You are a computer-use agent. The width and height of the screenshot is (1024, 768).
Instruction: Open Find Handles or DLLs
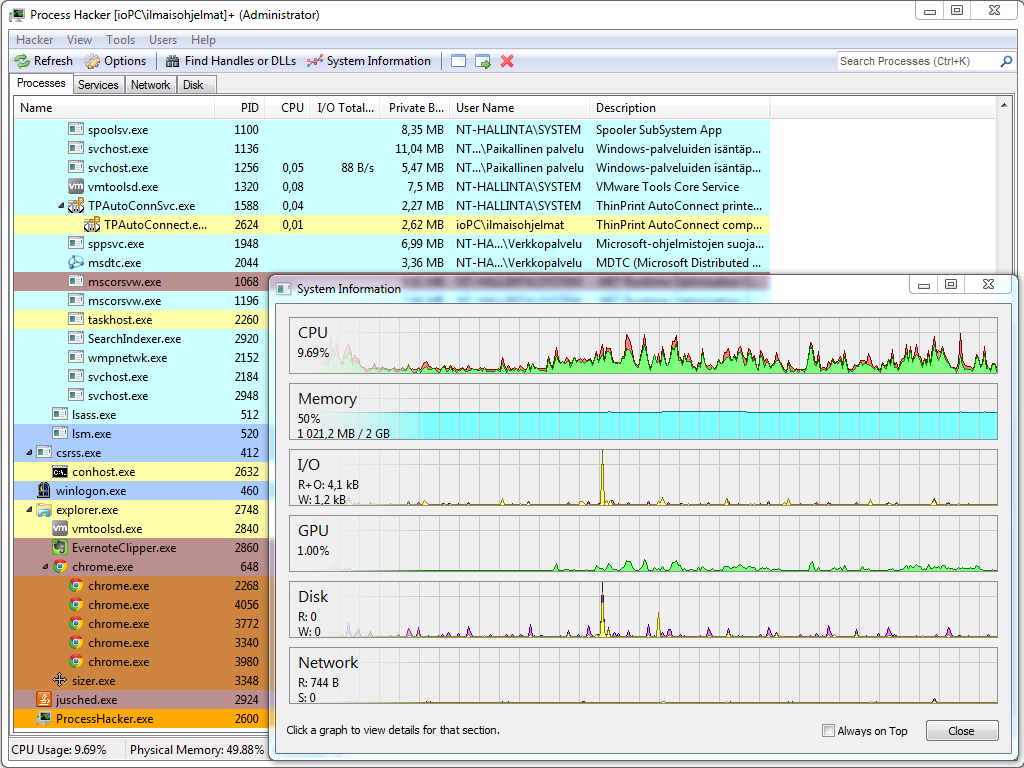pyautogui.click(x=231, y=61)
